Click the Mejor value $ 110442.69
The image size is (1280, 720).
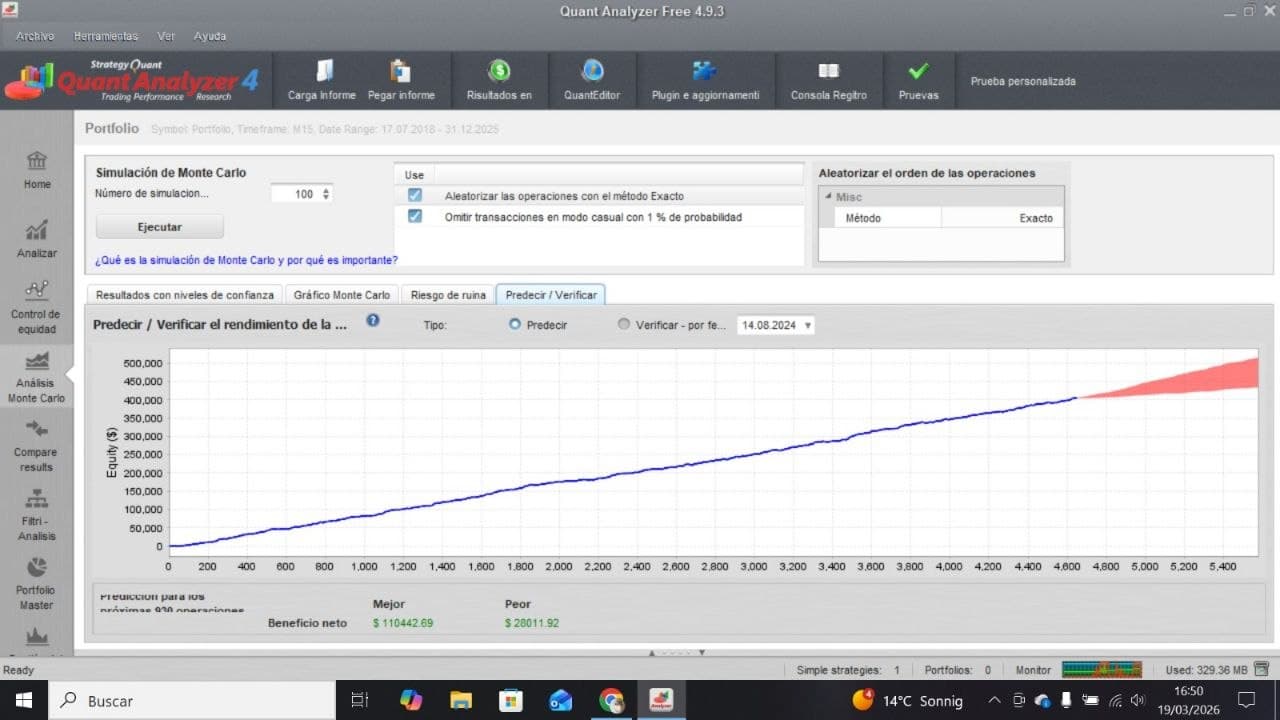tap(403, 623)
